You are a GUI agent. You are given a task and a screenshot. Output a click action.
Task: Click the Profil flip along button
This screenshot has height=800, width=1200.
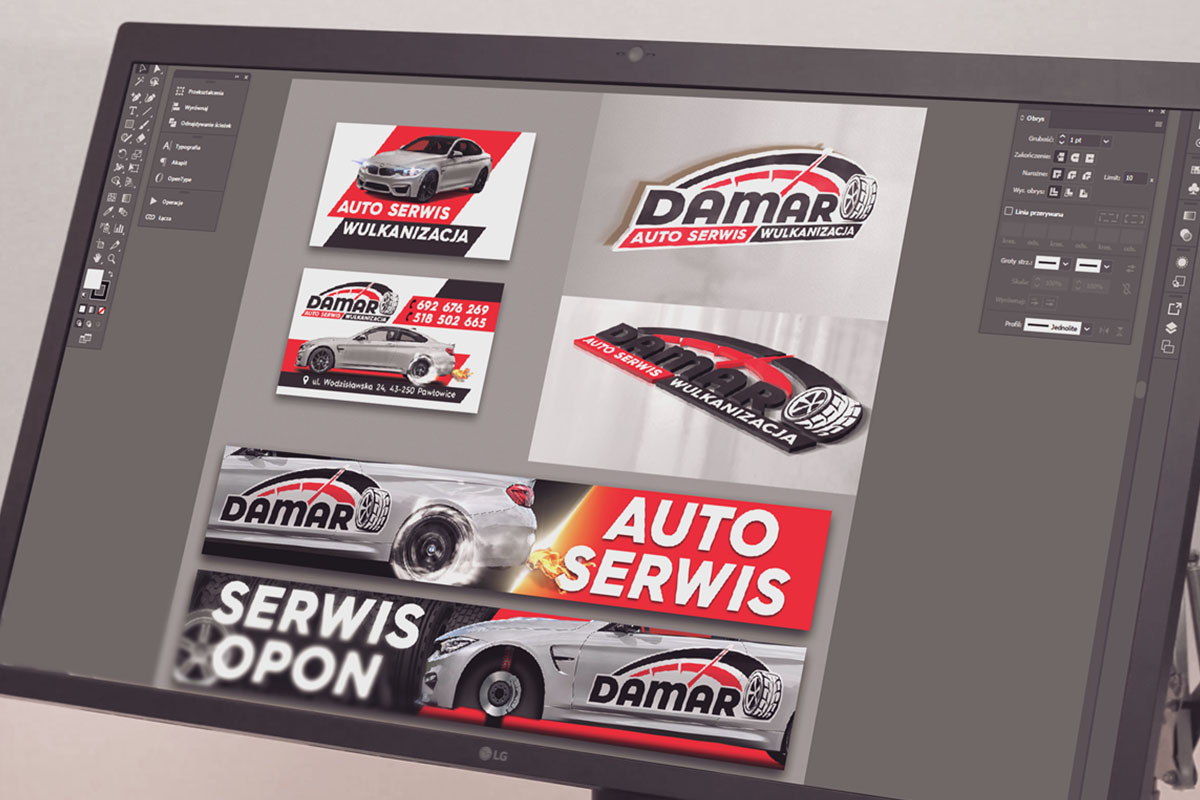1103,329
